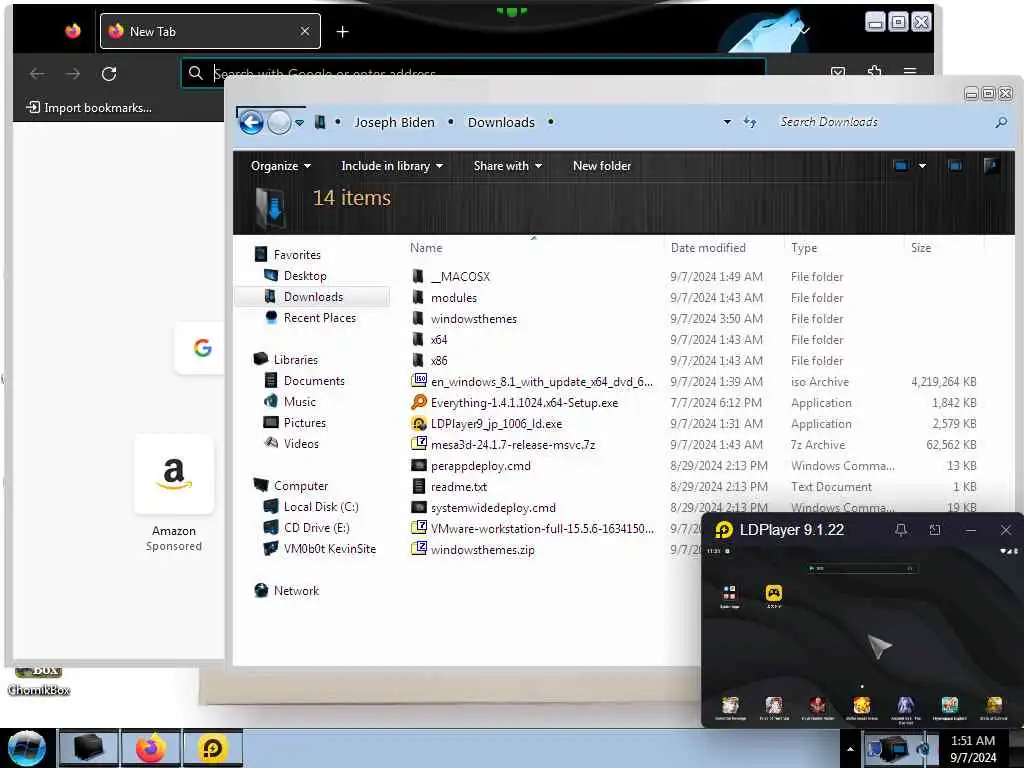Select CD Drive (E:)
Image resolution: width=1024 pixels, height=768 pixels.
[317, 527]
